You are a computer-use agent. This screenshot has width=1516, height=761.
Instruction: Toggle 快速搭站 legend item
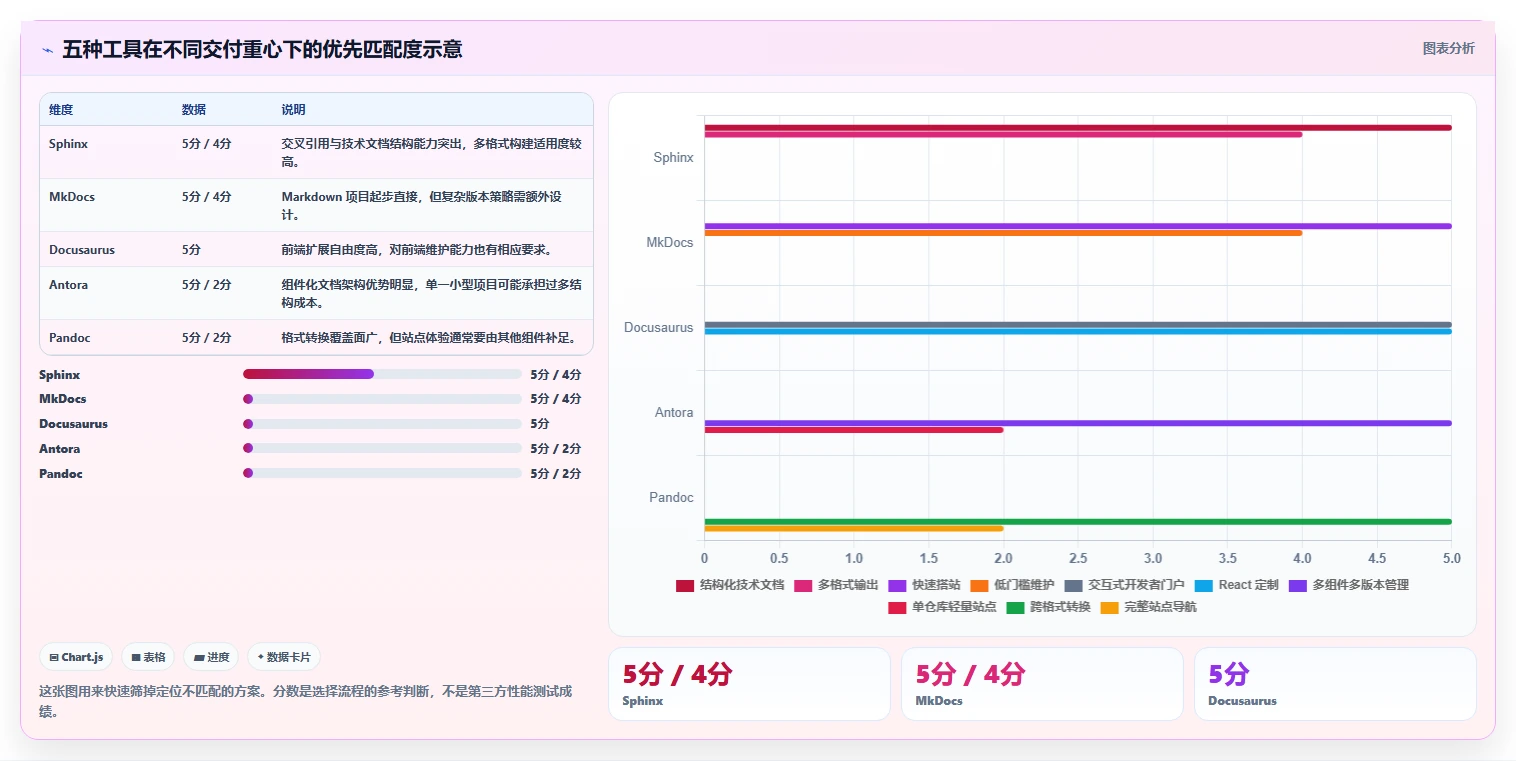coord(924,585)
